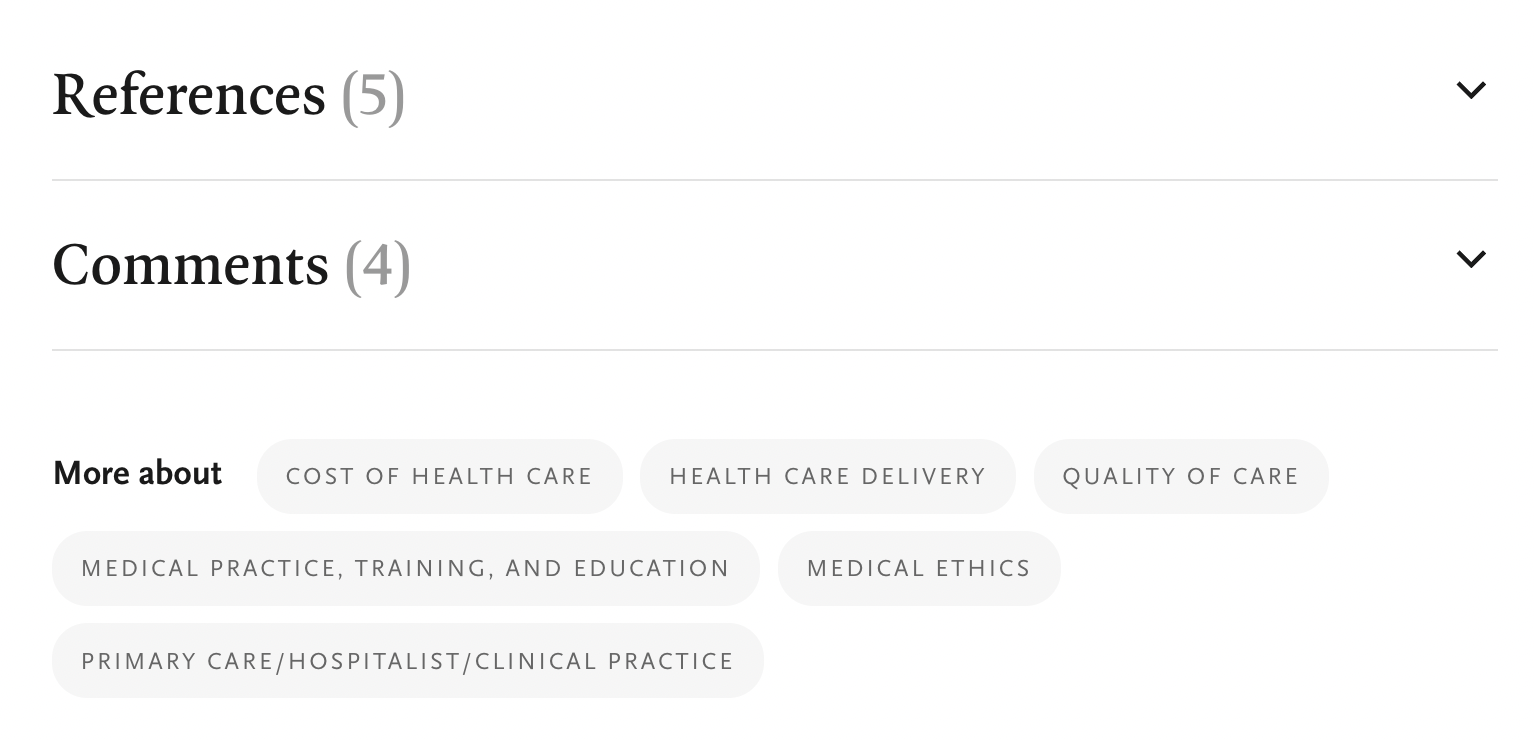Click empty space in the References row
Viewport: 1534px width, 740px height.
pyautogui.click(x=900, y=95)
